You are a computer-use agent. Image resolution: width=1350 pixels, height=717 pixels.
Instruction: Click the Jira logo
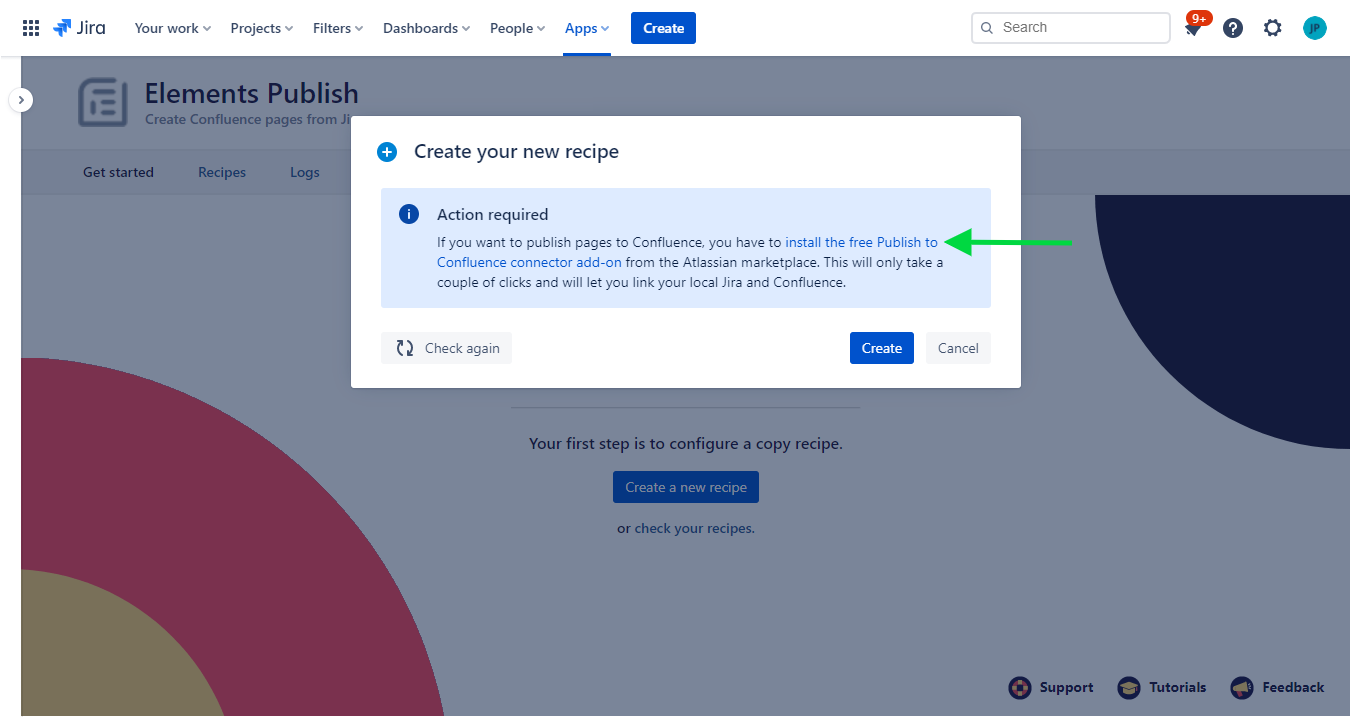coord(79,28)
